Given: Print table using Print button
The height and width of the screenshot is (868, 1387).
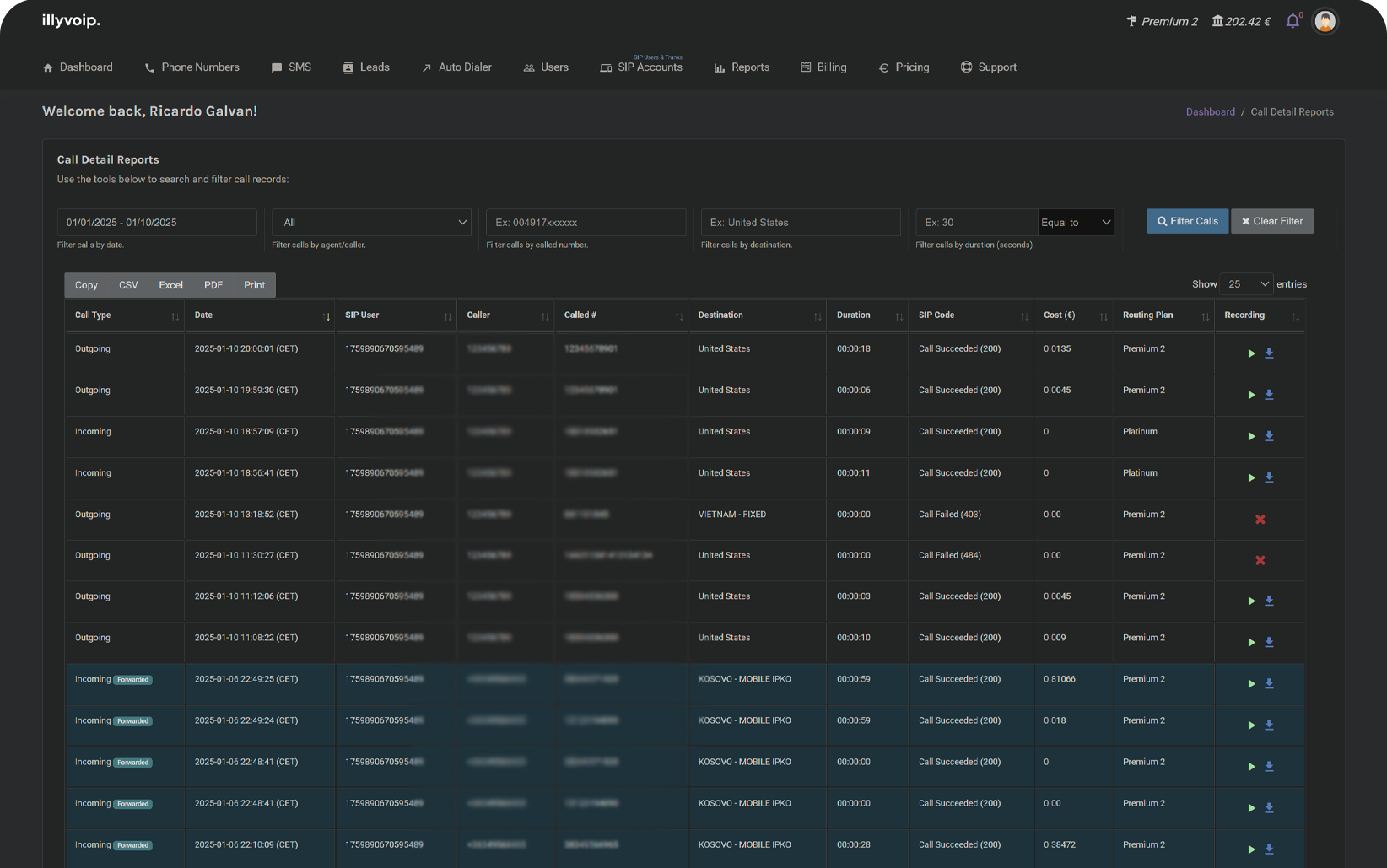Looking at the screenshot, I should [254, 285].
